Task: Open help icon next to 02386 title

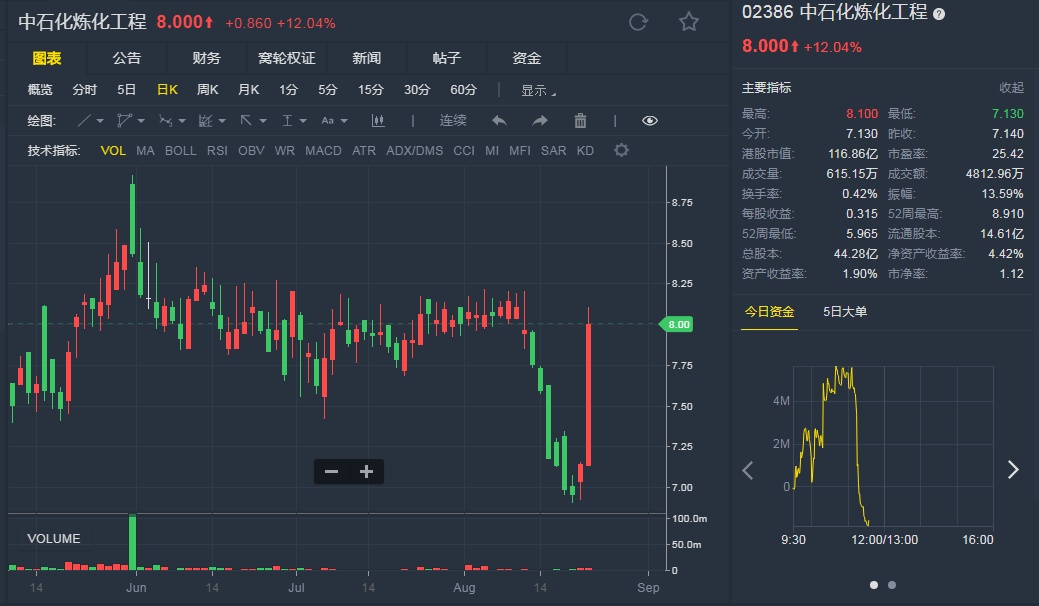Action: click(x=939, y=14)
